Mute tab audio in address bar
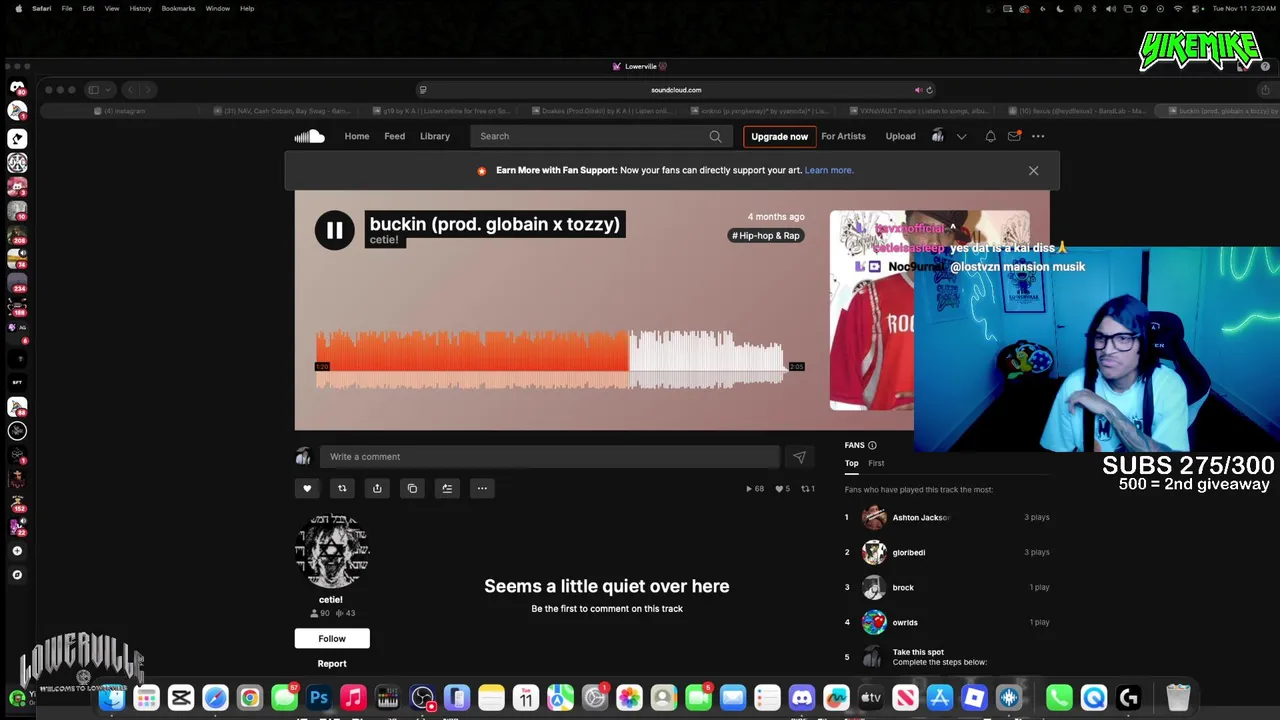Viewport: 1280px width, 720px height. point(918,90)
